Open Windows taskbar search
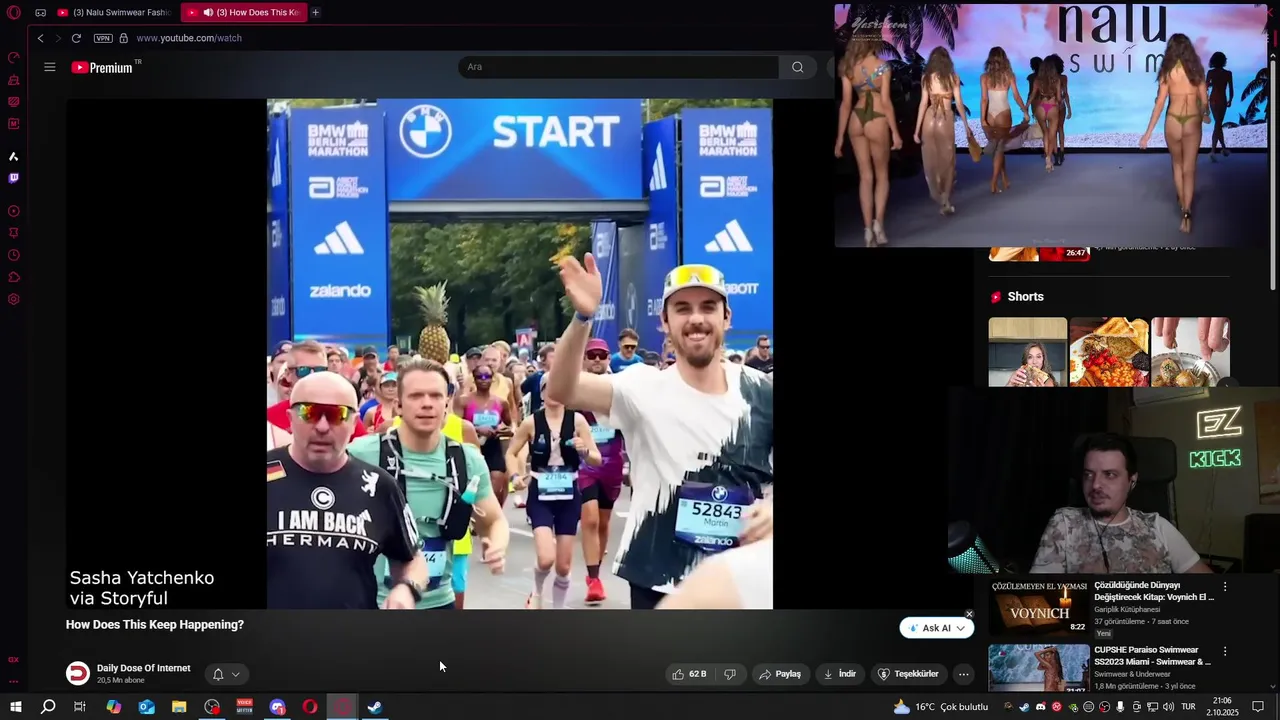1280x720 pixels. [48, 707]
